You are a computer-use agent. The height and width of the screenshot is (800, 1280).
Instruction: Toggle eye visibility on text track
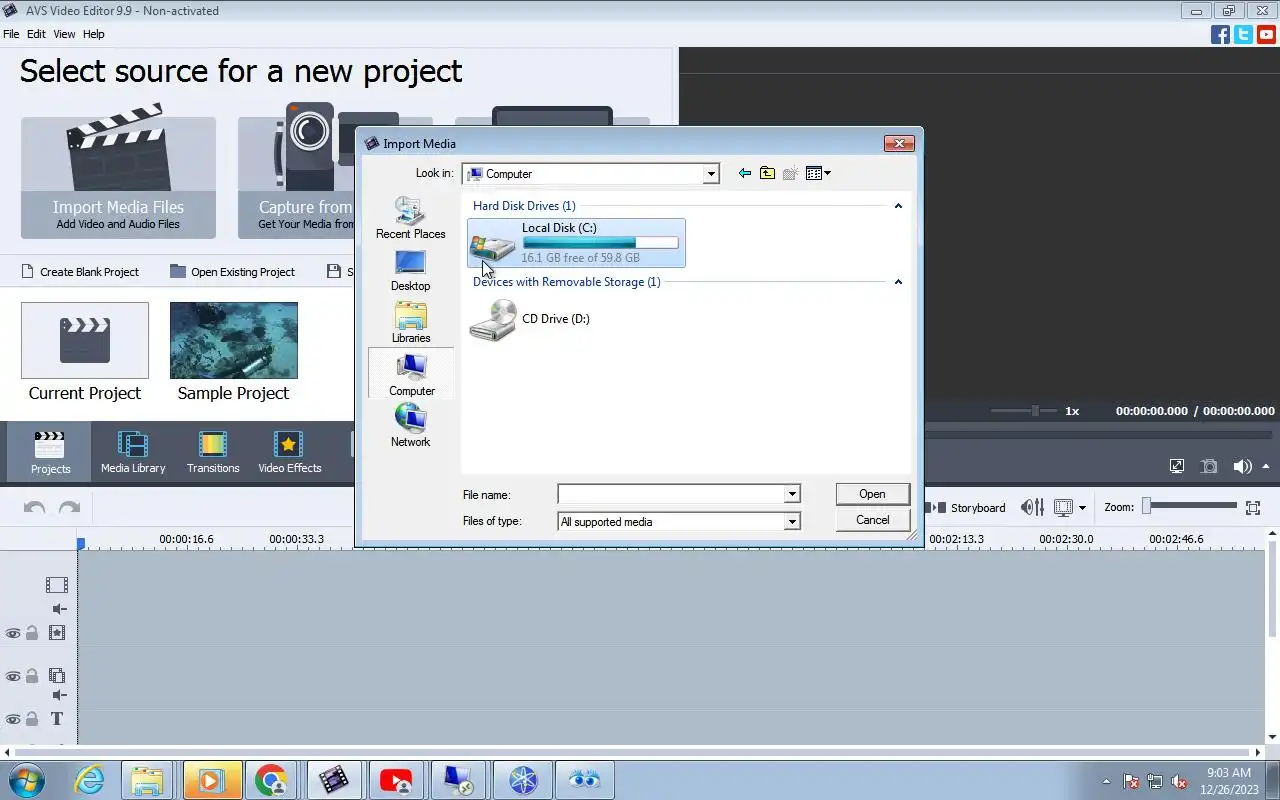[x=13, y=719]
